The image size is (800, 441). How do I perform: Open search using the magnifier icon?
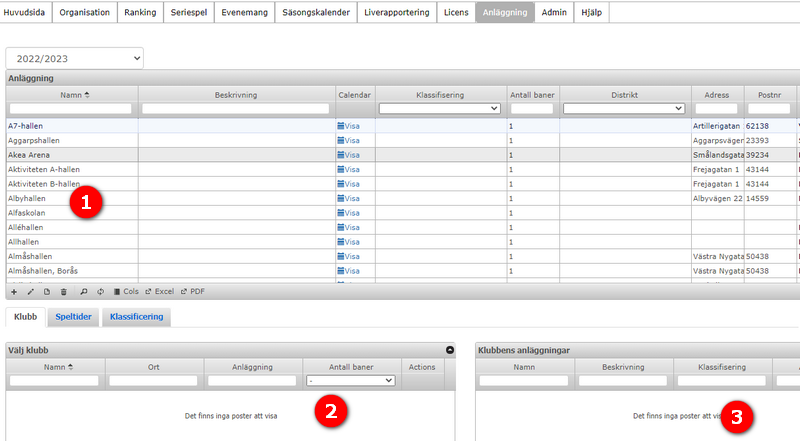click(84, 292)
